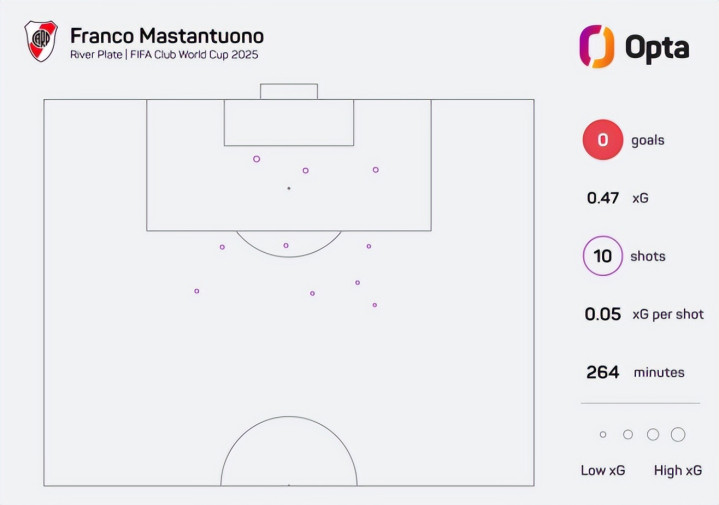Click the purple 10 shots circle

click(x=603, y=256)
